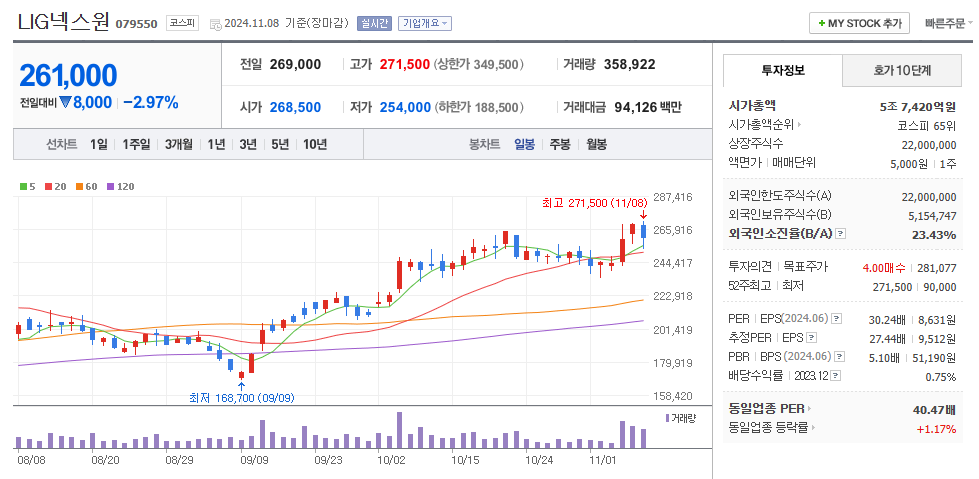
Task: Click the 시가 value 268,500
Action: coord(295,107)
